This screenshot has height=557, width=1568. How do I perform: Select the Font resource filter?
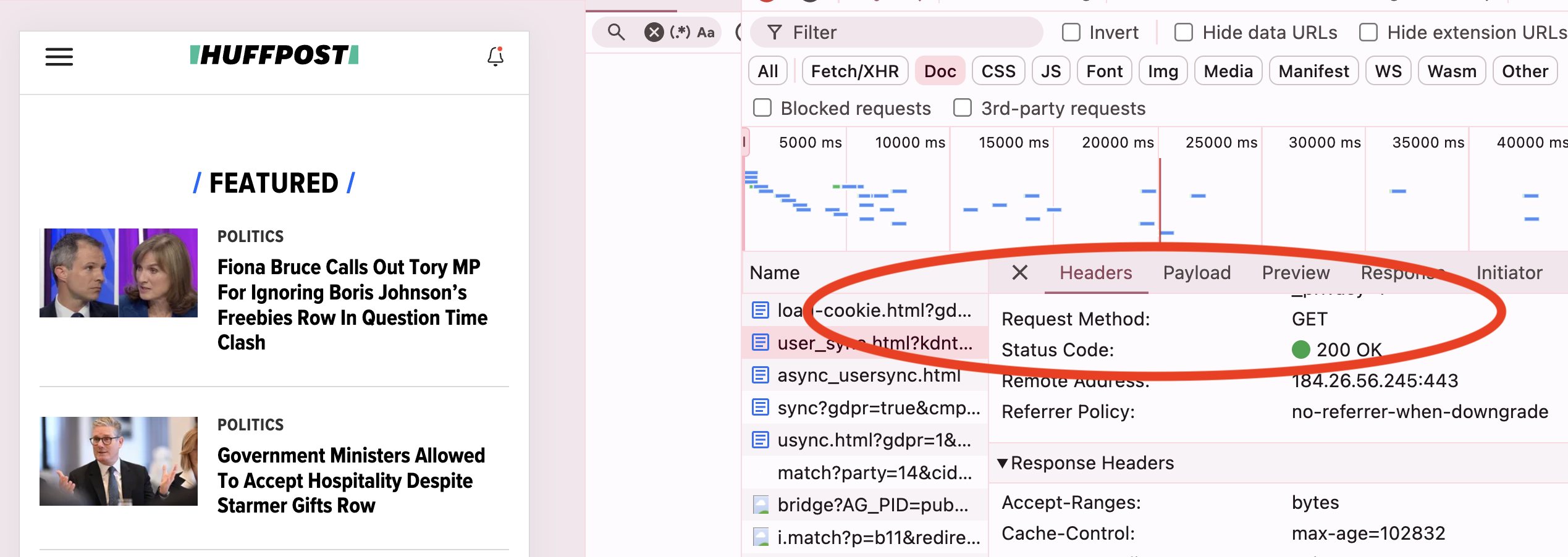point(1103,70)
